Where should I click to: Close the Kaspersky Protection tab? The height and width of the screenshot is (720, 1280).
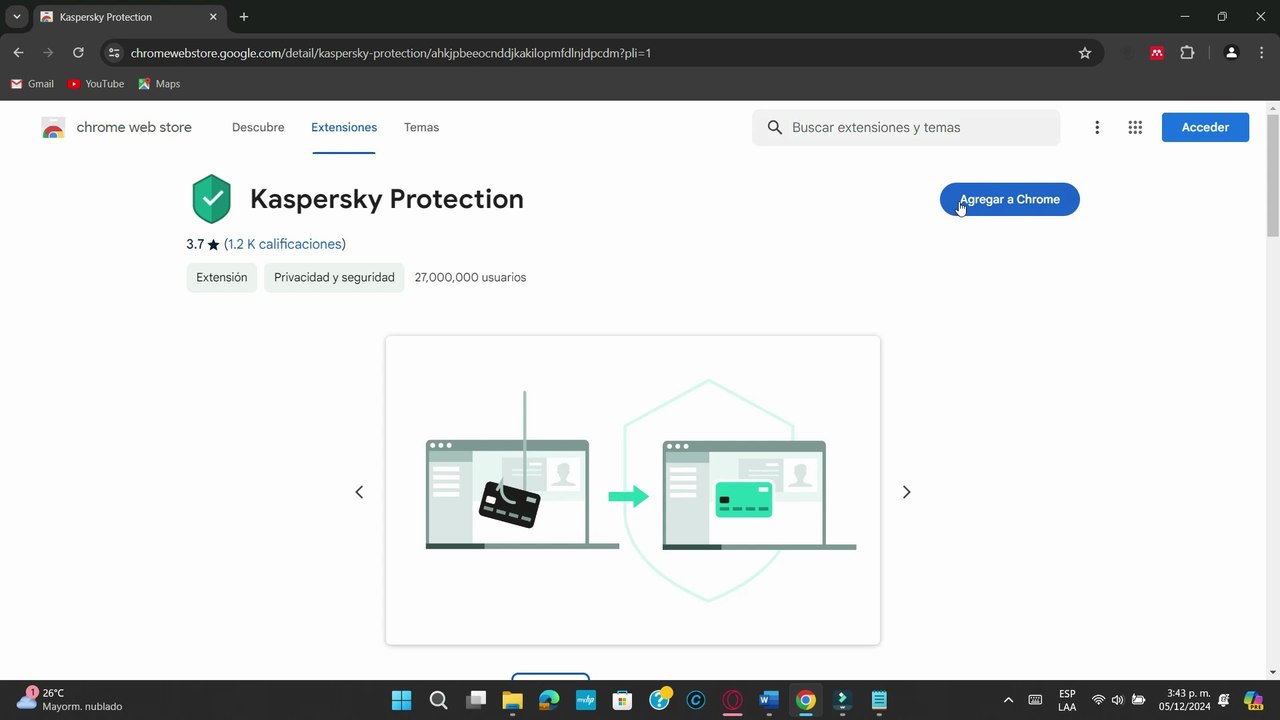pyautogui.click(x=213, y=17)
